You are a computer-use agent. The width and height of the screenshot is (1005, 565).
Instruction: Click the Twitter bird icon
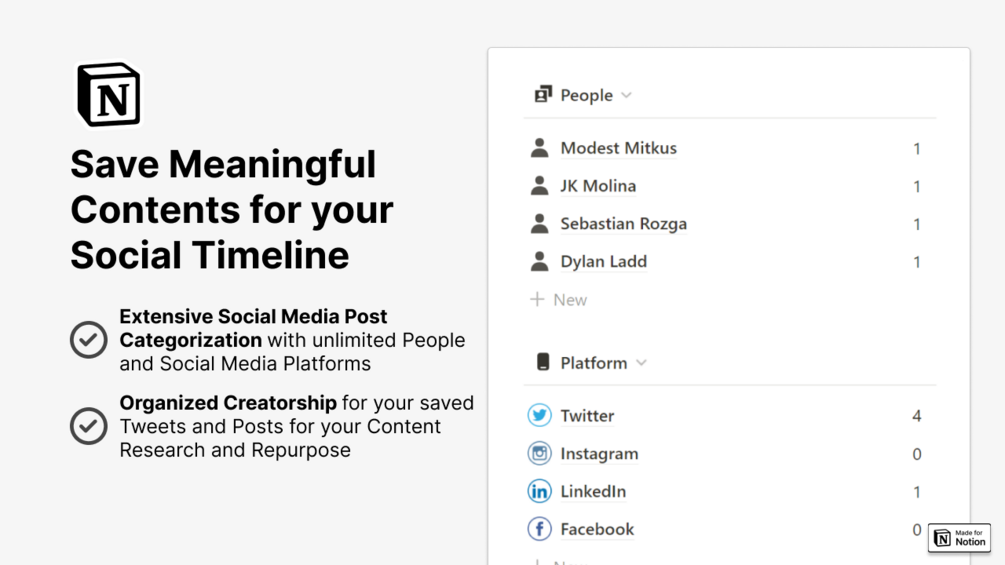[539, 415]
